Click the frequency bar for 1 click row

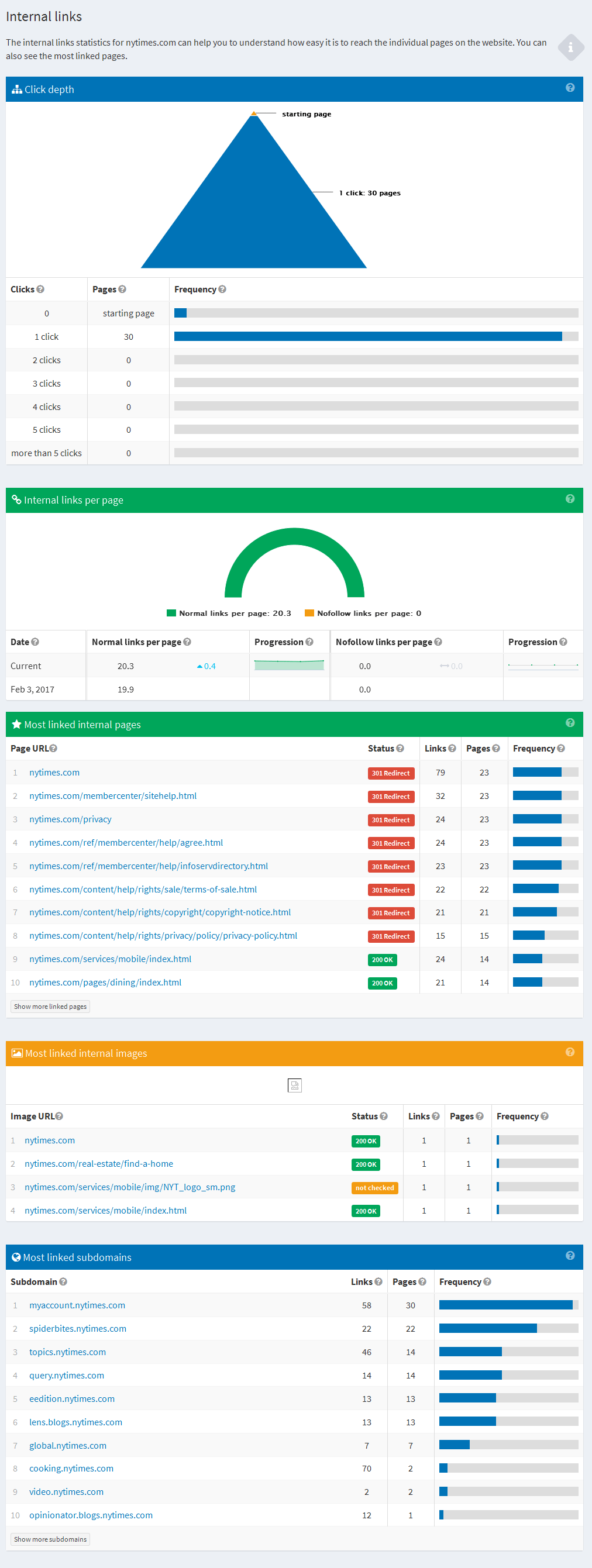tap(376, 336)
